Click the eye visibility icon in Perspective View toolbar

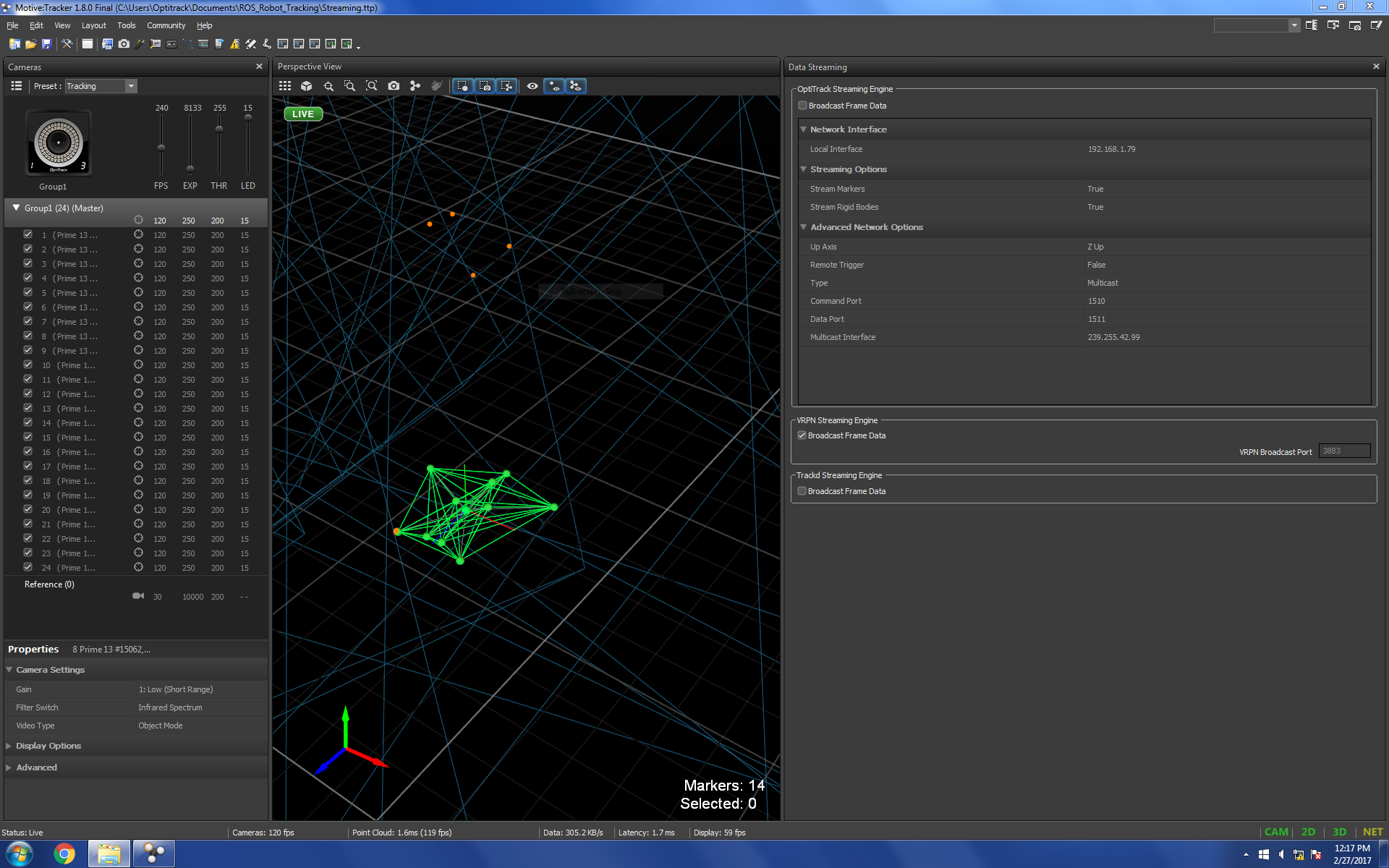pyautogui.click(x=532, y=86)
